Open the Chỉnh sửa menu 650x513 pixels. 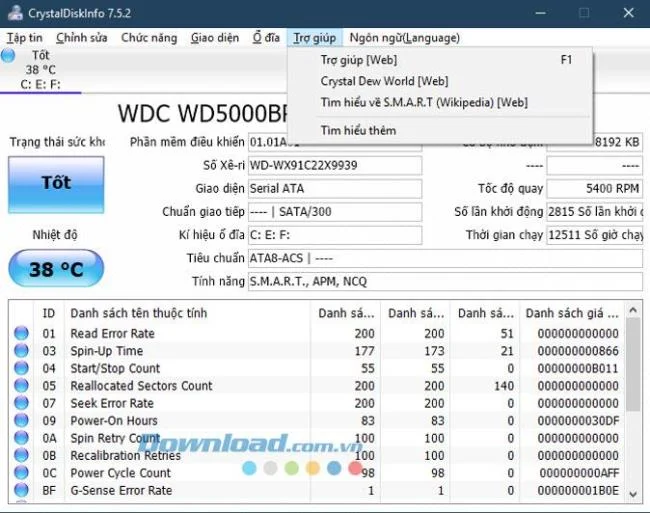(82, 38)
